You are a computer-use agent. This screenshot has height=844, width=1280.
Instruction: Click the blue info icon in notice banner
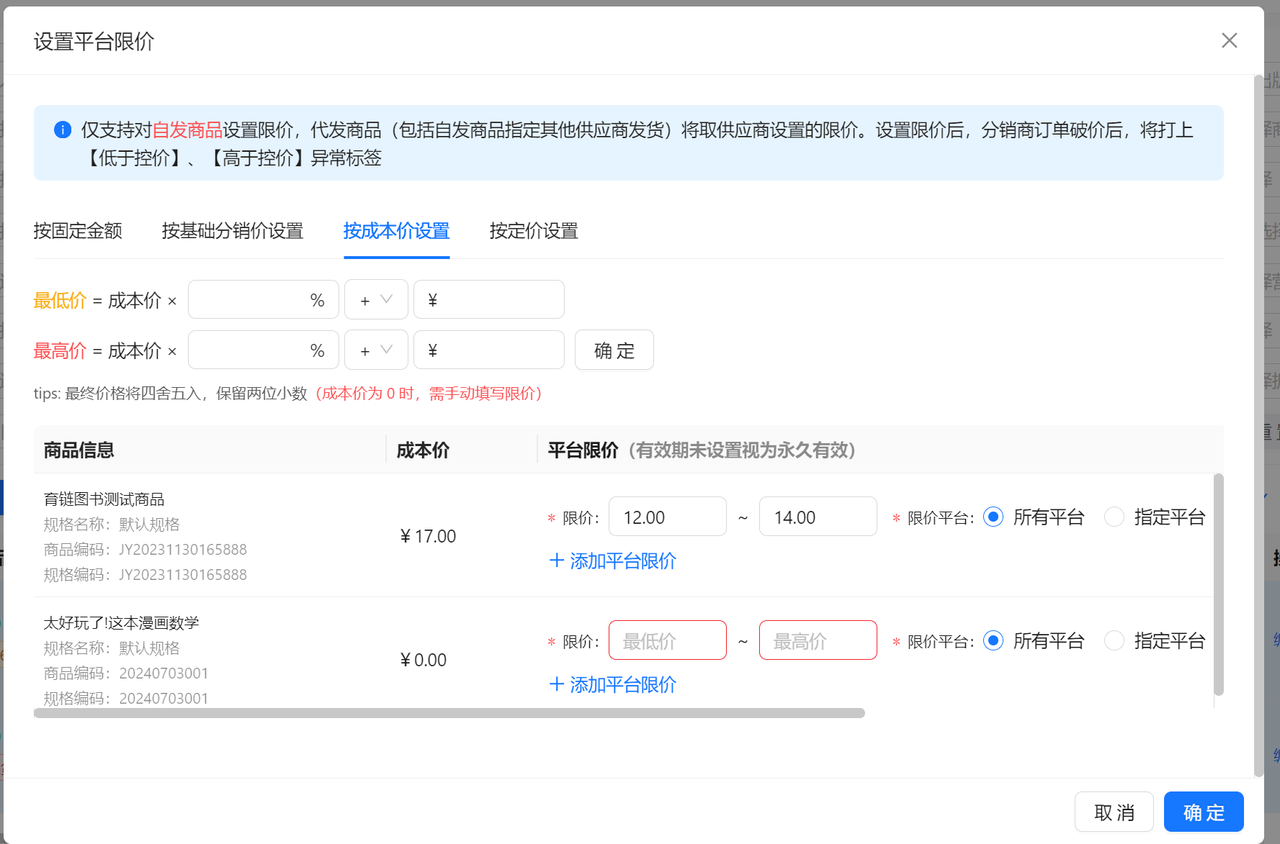(63, 130)
